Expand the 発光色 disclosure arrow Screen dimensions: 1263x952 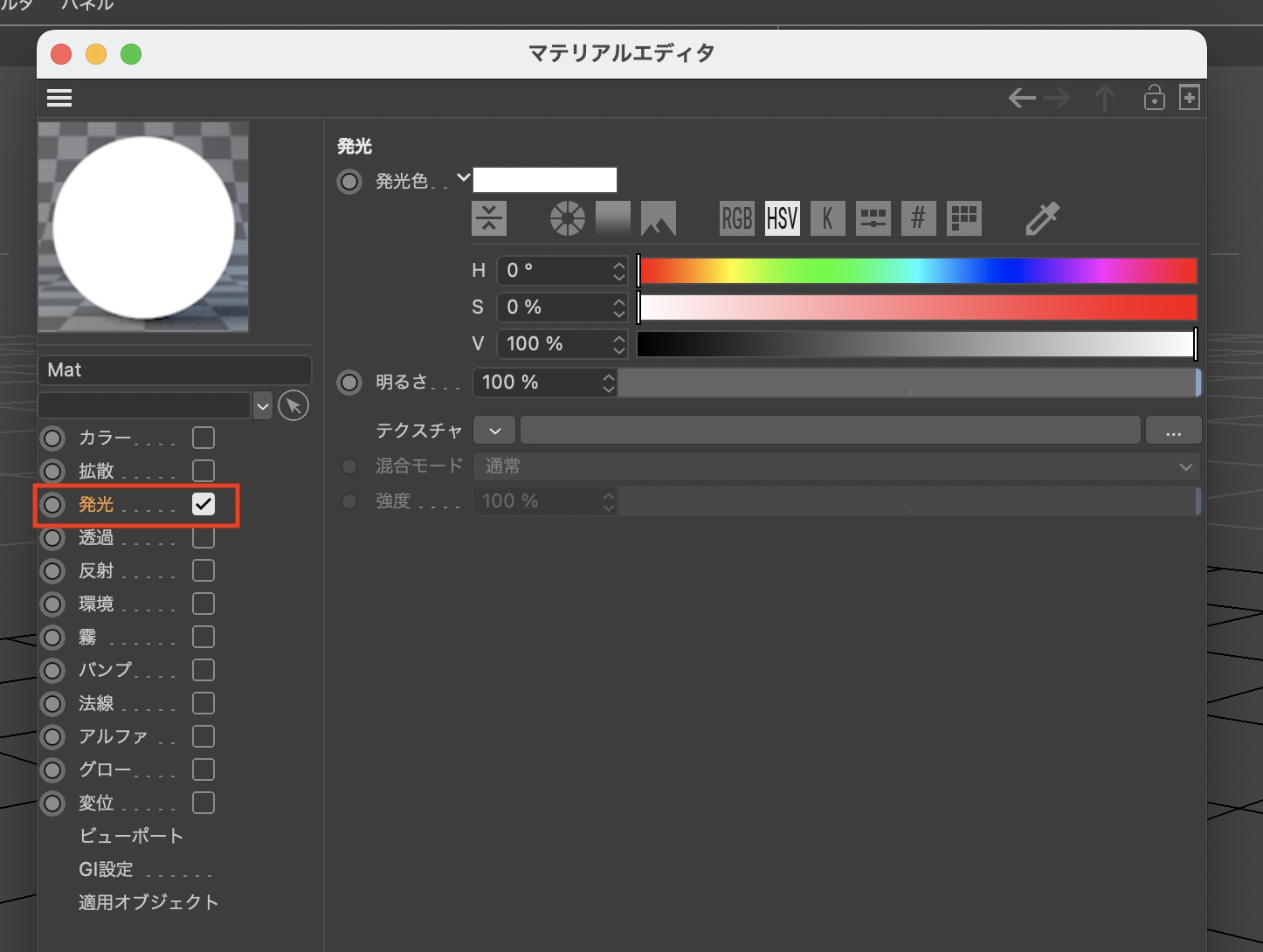[463, 178]
